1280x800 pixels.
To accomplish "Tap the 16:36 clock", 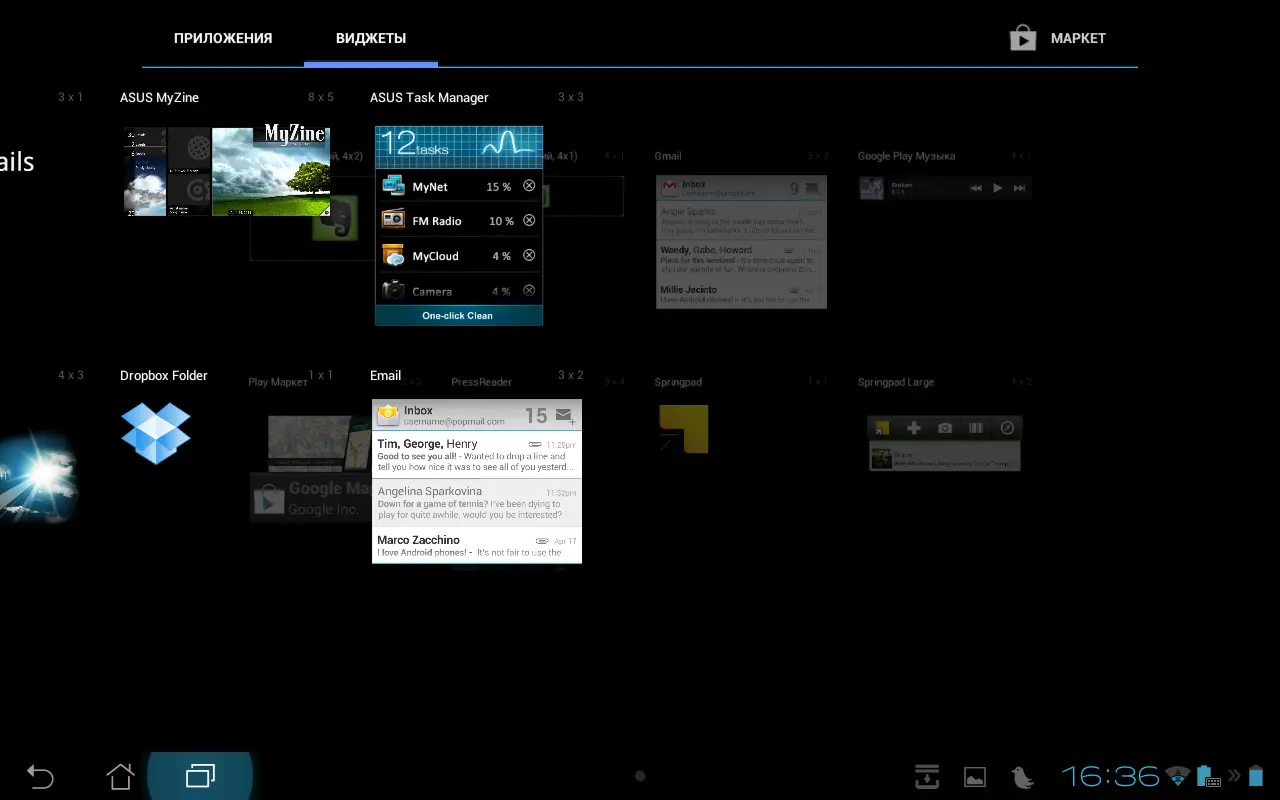I will (1110, 776).
